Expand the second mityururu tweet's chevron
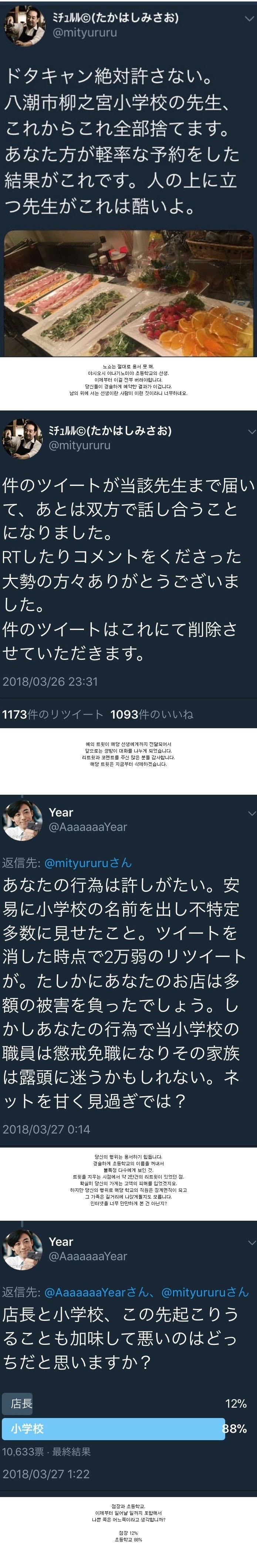This screenshot has height=1568, width=257. coord(251,431)
